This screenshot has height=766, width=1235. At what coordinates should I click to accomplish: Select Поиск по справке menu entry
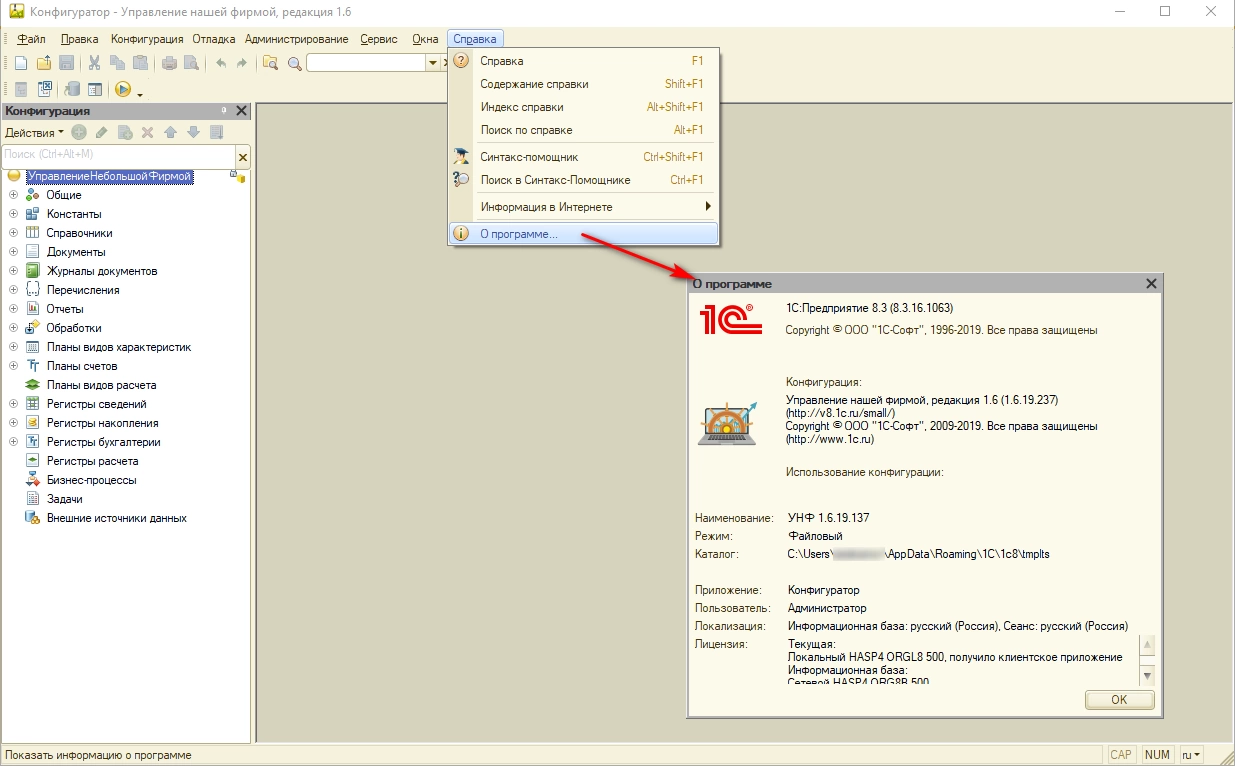pyautogui.click(x=584, y=130)
